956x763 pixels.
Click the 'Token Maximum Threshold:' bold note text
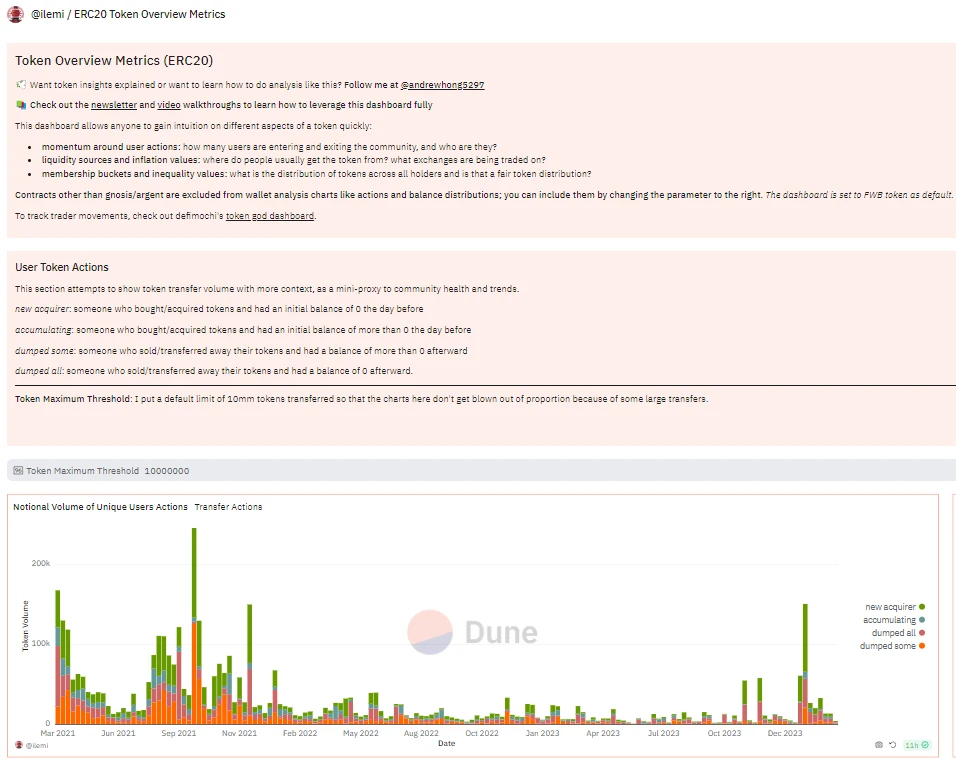[x=74, y=399]
